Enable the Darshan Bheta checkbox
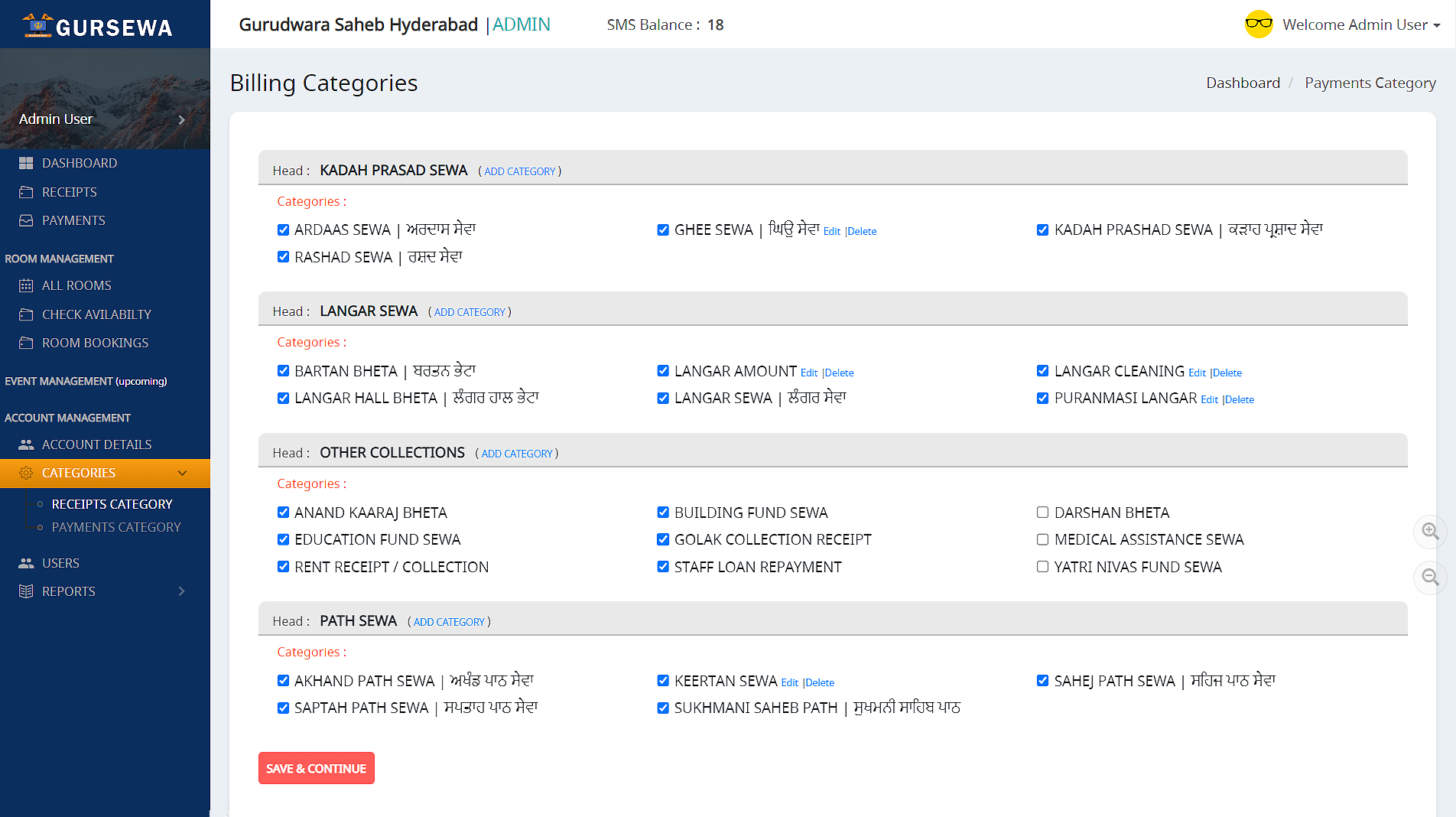This screenshot has width=1456, height=817. click(1042, 513)
